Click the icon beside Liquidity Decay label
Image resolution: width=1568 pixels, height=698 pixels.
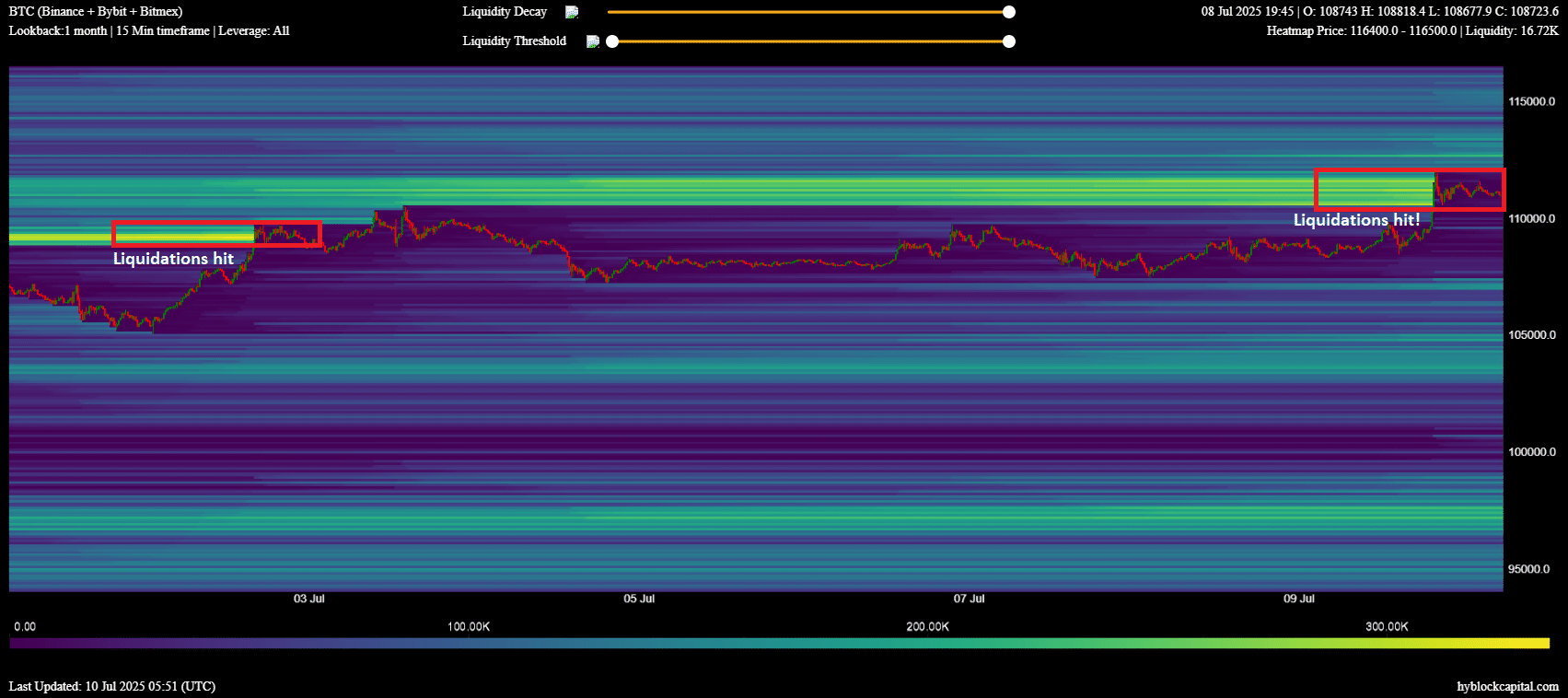[x=572, y=12]
